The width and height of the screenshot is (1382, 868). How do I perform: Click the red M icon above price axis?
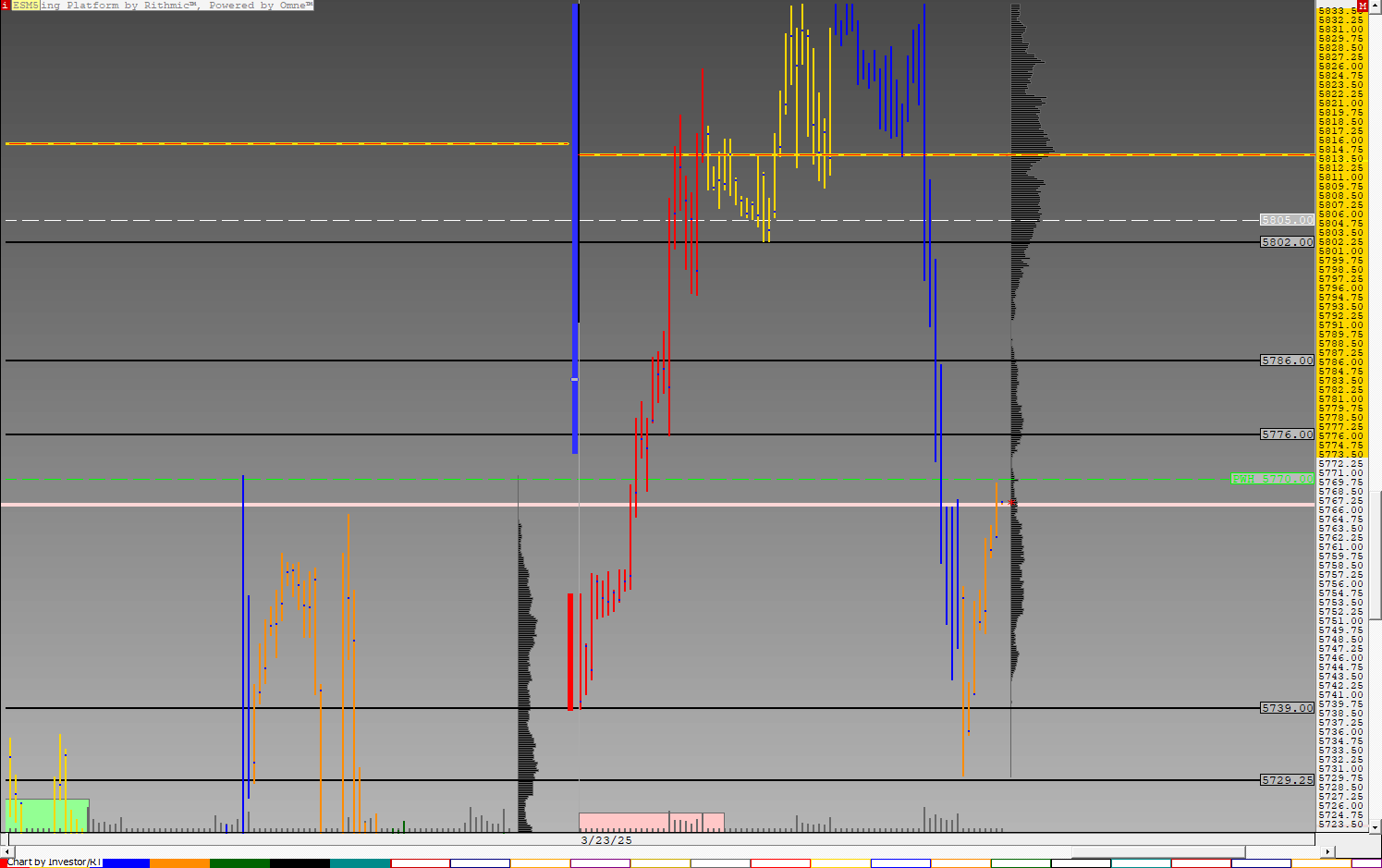[x=1363, y=6]
